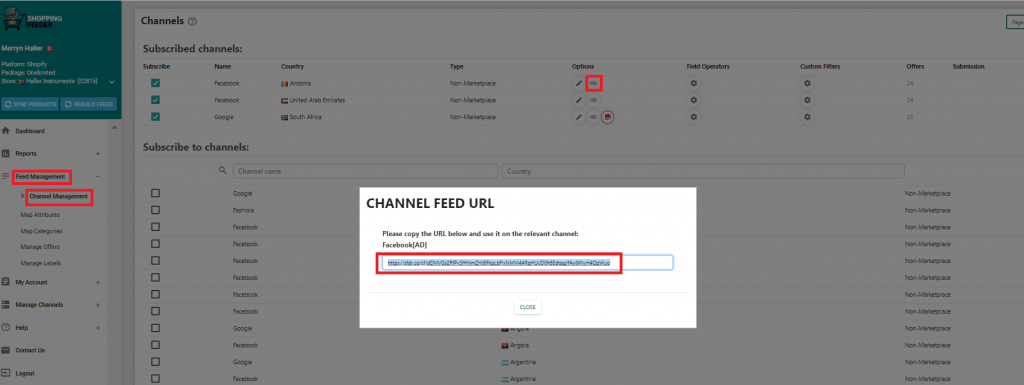Click the CLOSE button in Channel Feed URL dialog
The height and width of the screenshot is (385, 1024).
click(528, 307)
